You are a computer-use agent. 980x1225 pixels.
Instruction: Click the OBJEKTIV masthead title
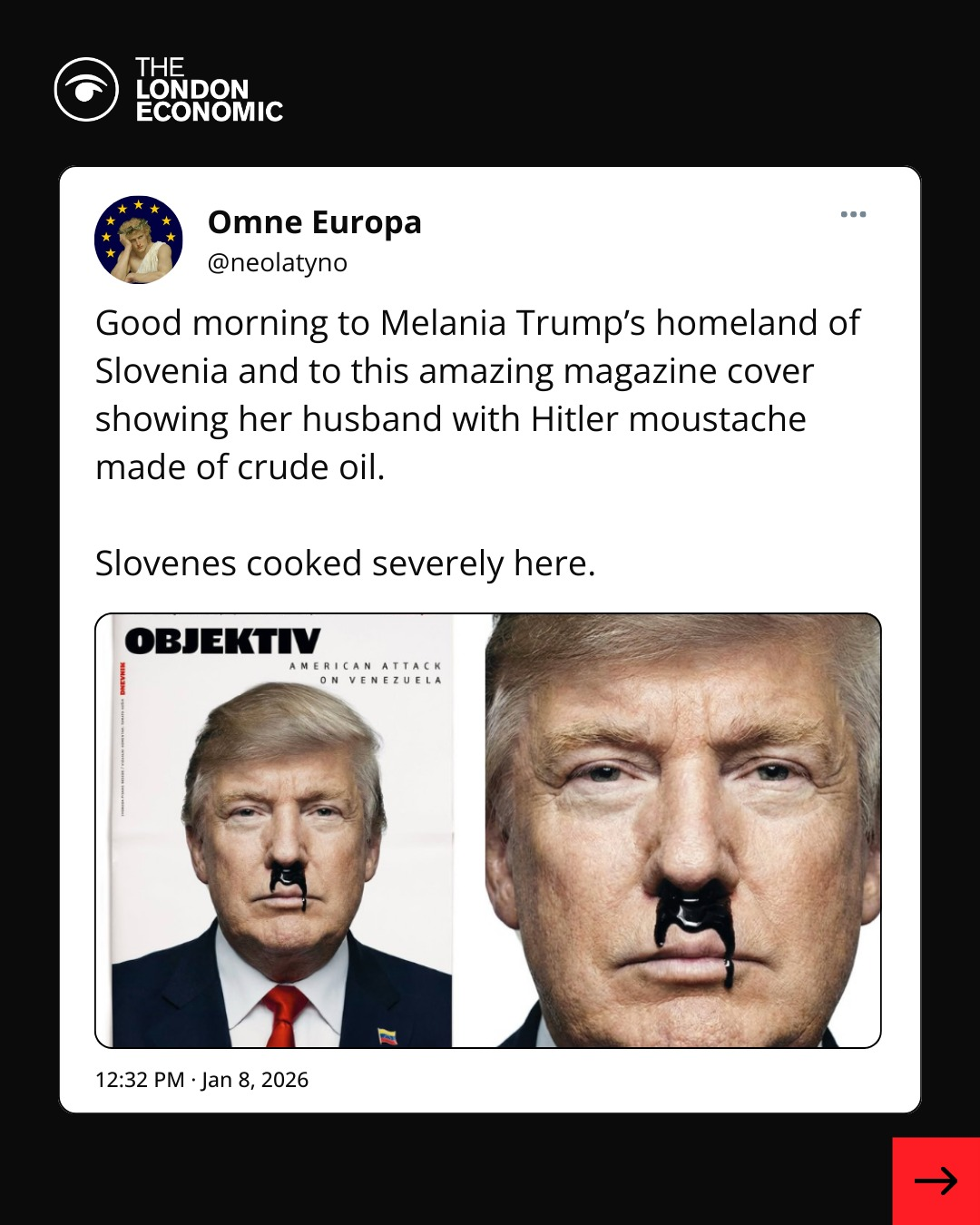click(222, 642)
